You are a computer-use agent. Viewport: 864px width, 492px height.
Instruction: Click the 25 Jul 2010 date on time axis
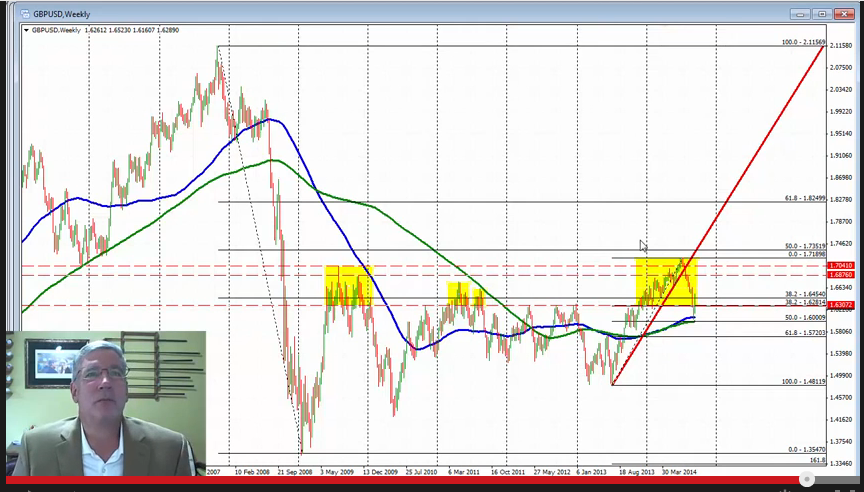[421, 472]
